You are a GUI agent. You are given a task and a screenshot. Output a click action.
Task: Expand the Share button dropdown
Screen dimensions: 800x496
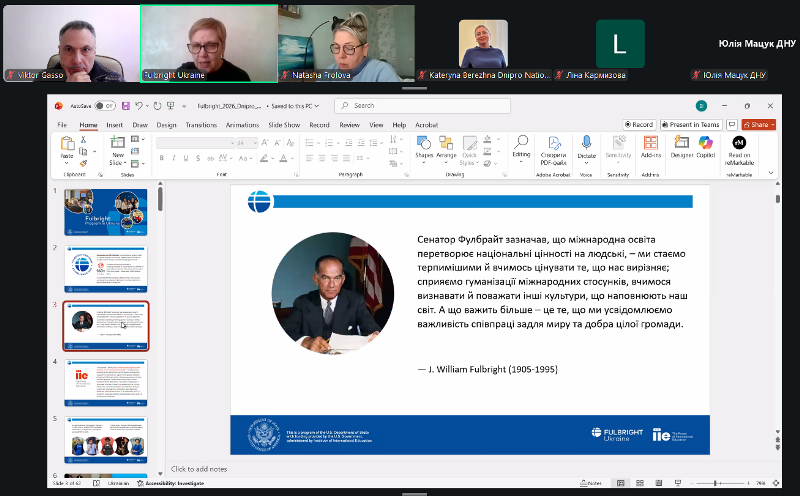[x=771, y=125]
